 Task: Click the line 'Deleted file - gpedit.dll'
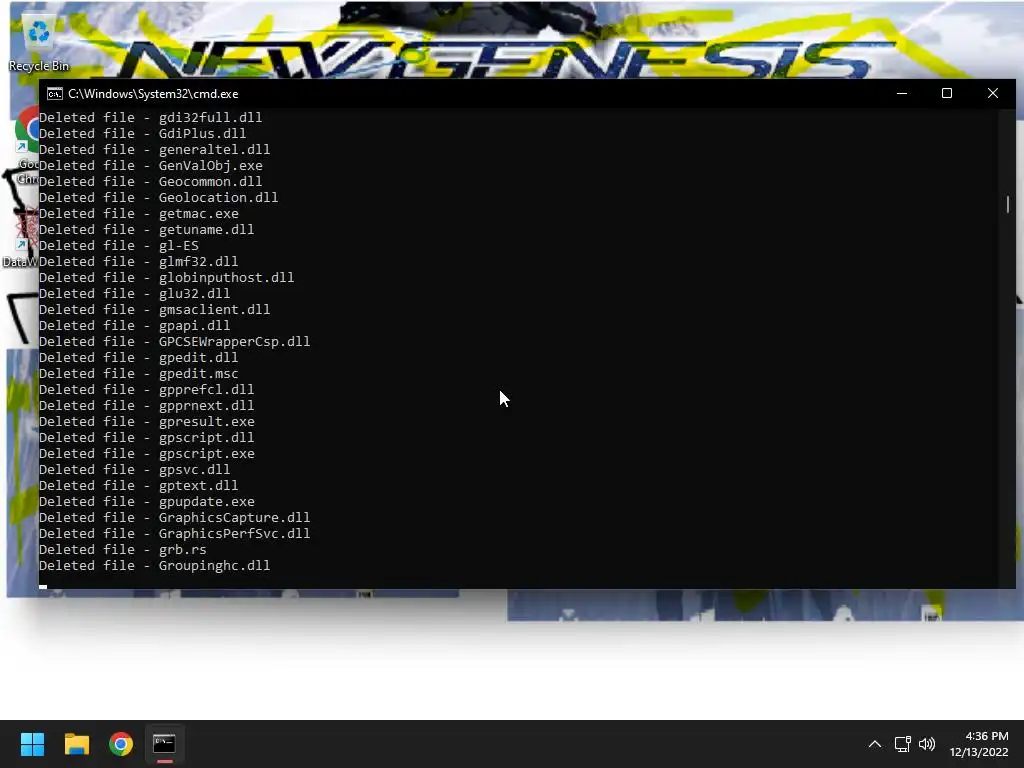(x=138, y=357)
